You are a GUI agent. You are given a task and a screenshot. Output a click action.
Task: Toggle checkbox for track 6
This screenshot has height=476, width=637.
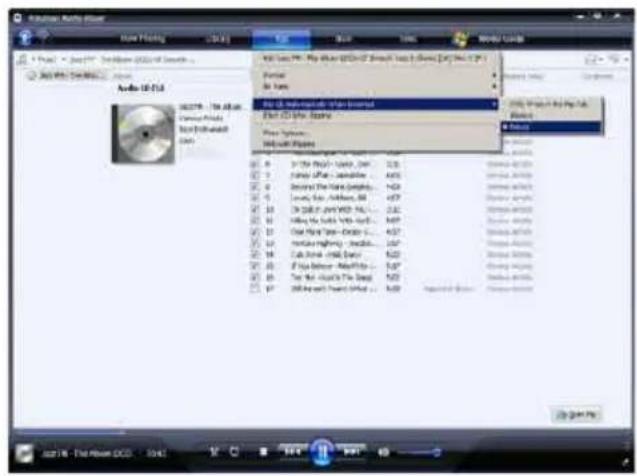pyautogui.click(x=255, y=164)
